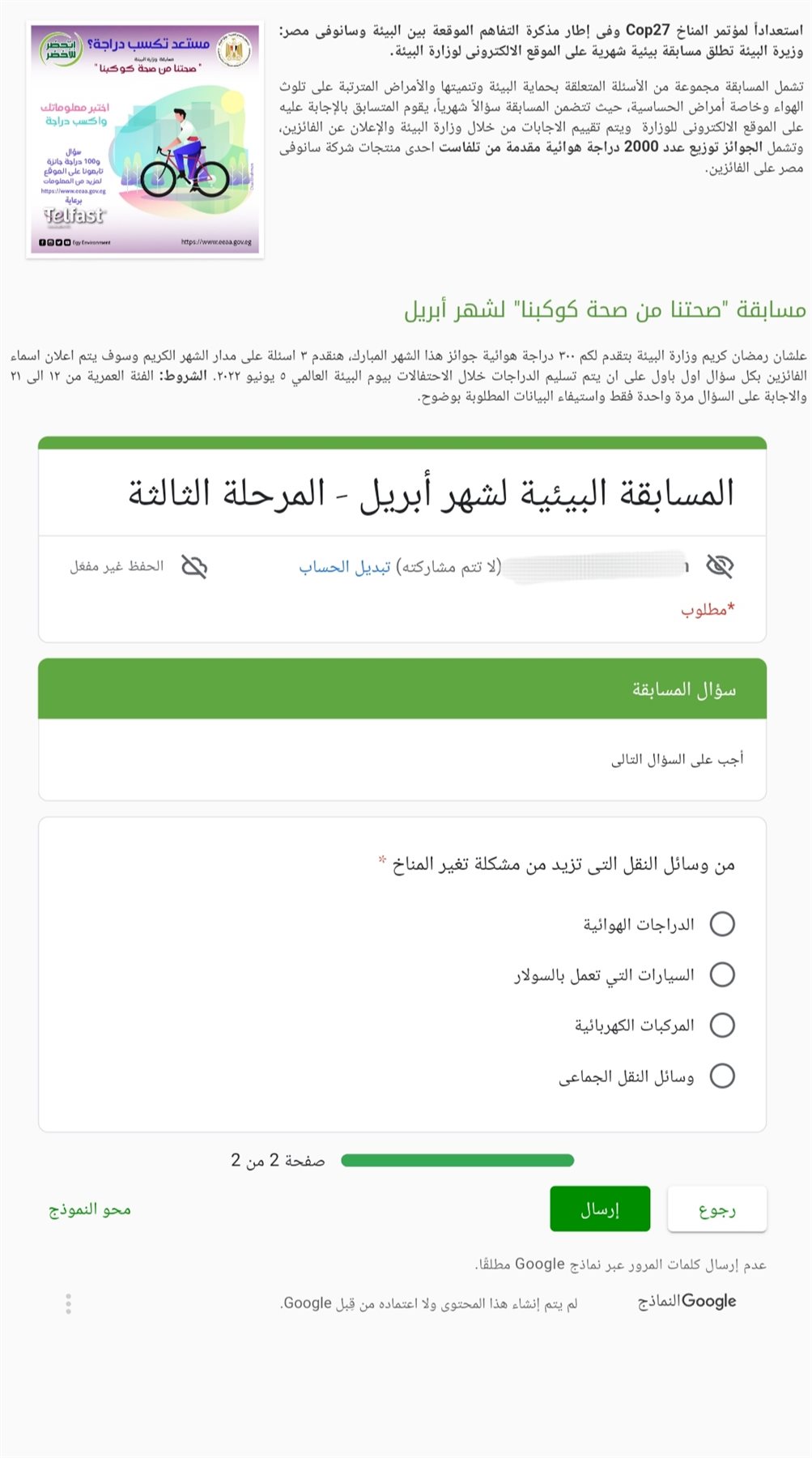Select the الدراجات الهوائية radio option
The width and height of the screenshot is (812, 1458).
721,924
